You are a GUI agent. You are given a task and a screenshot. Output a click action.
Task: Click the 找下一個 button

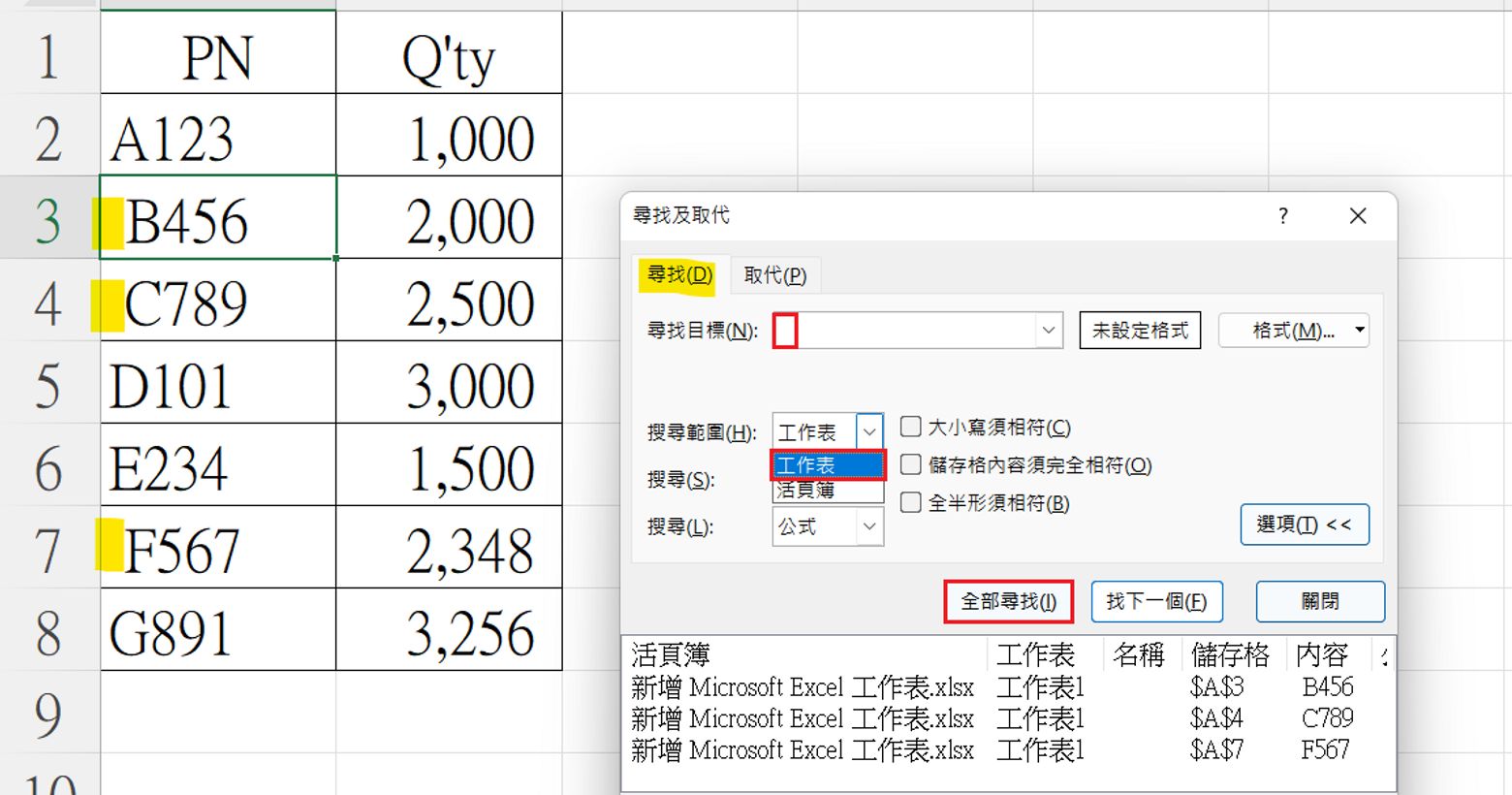tap(1156, 601)
